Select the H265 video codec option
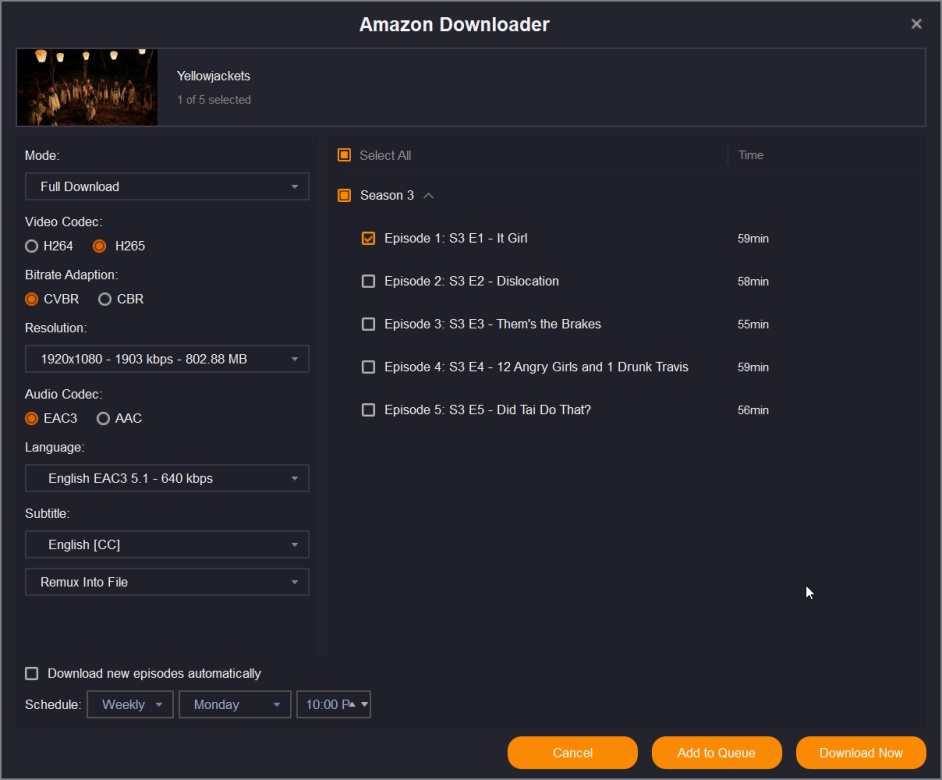Screen dimensions: 942x780 (99, 246)
